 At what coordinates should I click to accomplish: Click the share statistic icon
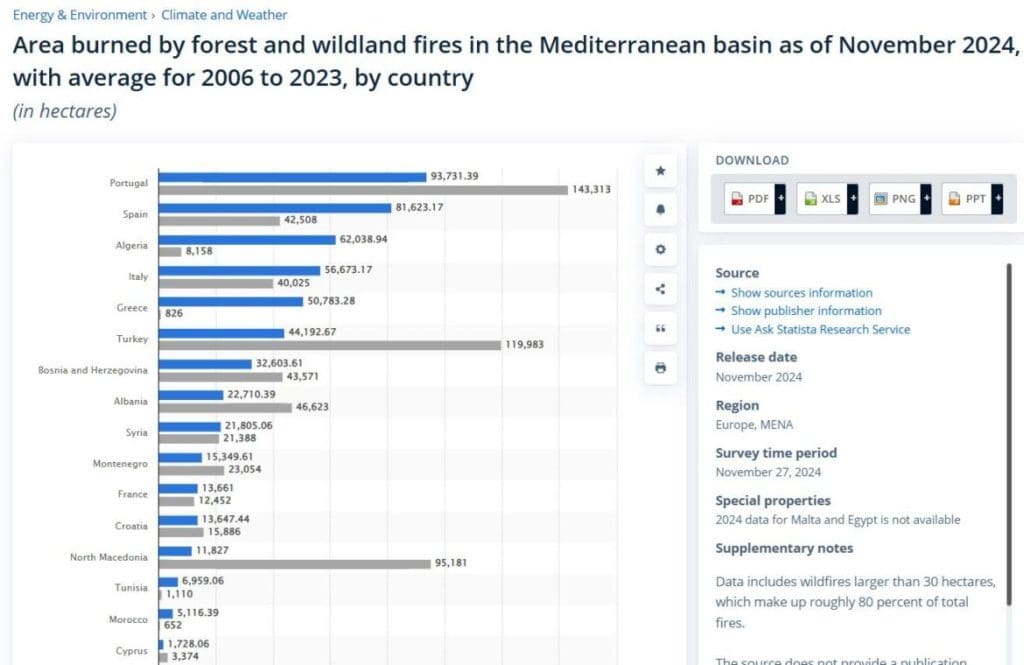click(660, 289)
